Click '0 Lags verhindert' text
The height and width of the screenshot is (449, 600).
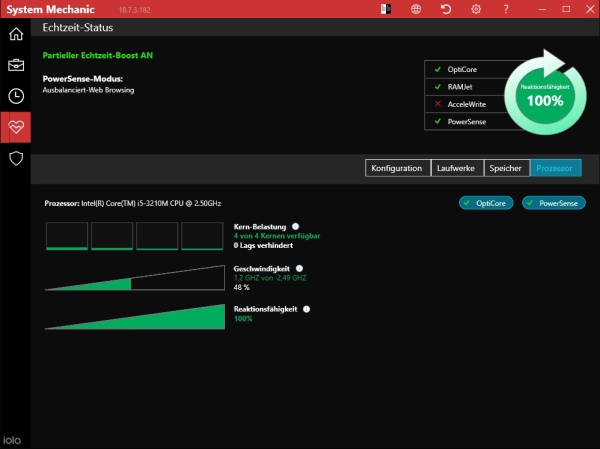coord(263,245)
